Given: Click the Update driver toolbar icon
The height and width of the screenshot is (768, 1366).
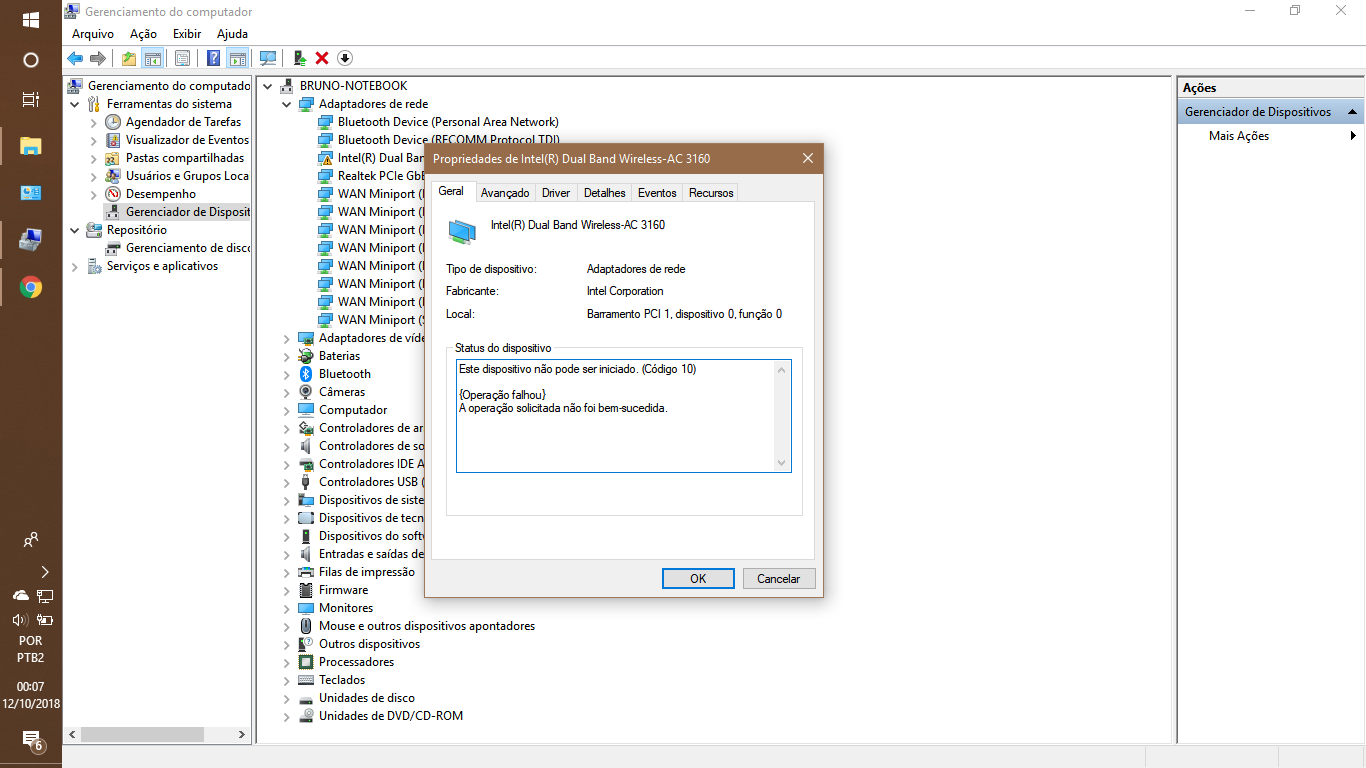Looking at the screenshot, I should coord(299,58).
